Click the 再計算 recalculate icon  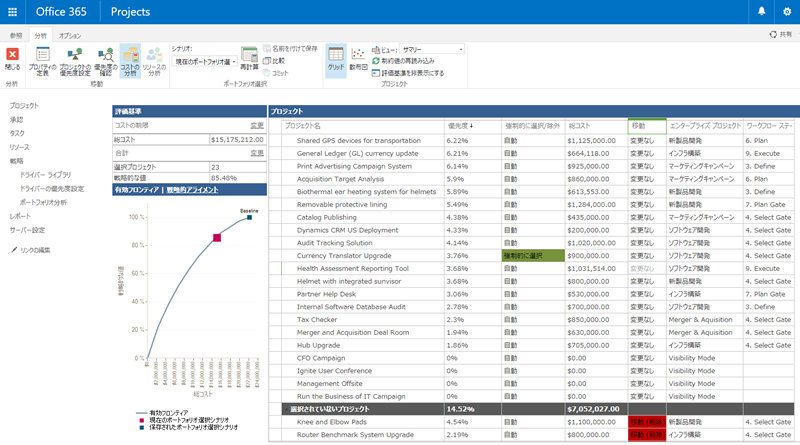point(249,55)
